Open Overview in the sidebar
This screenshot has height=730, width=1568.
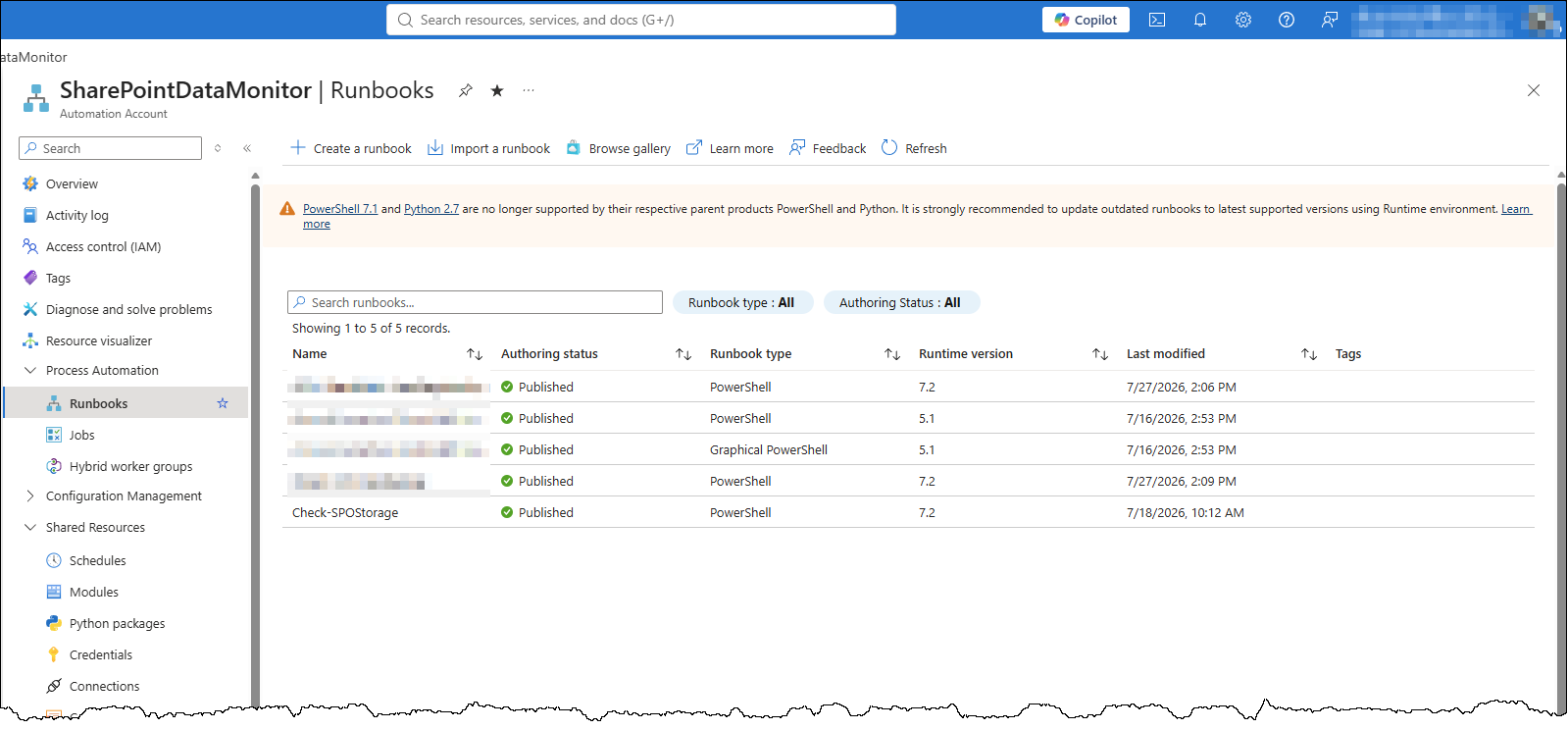72,183
